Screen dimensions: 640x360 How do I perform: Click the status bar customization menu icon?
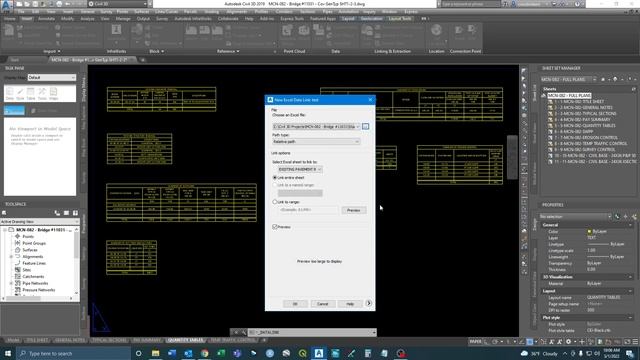click(635, 342)
